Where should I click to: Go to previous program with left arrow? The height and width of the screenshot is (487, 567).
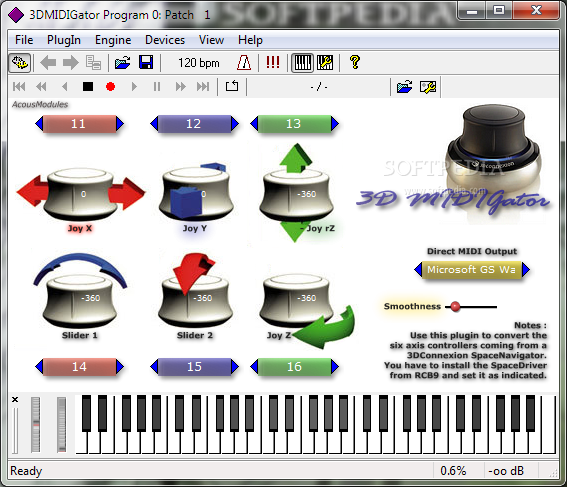click(x=48, y=63)
